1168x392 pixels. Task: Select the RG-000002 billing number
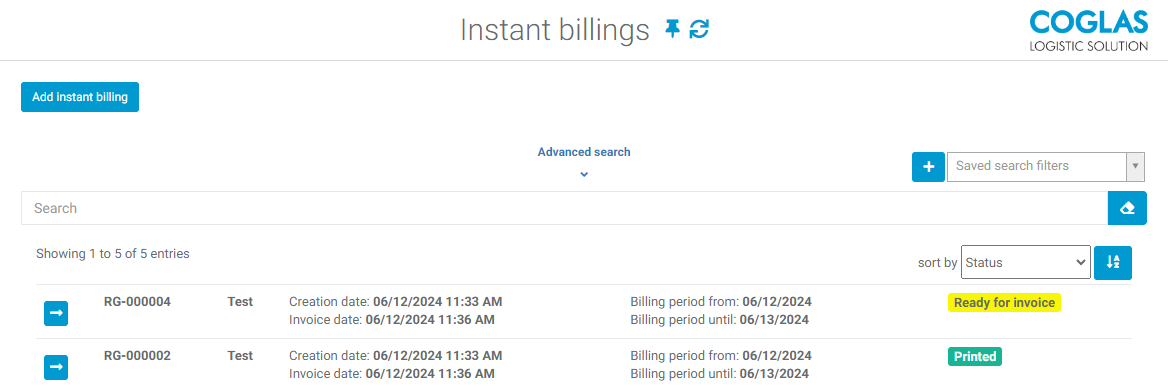tap(138, 355)
